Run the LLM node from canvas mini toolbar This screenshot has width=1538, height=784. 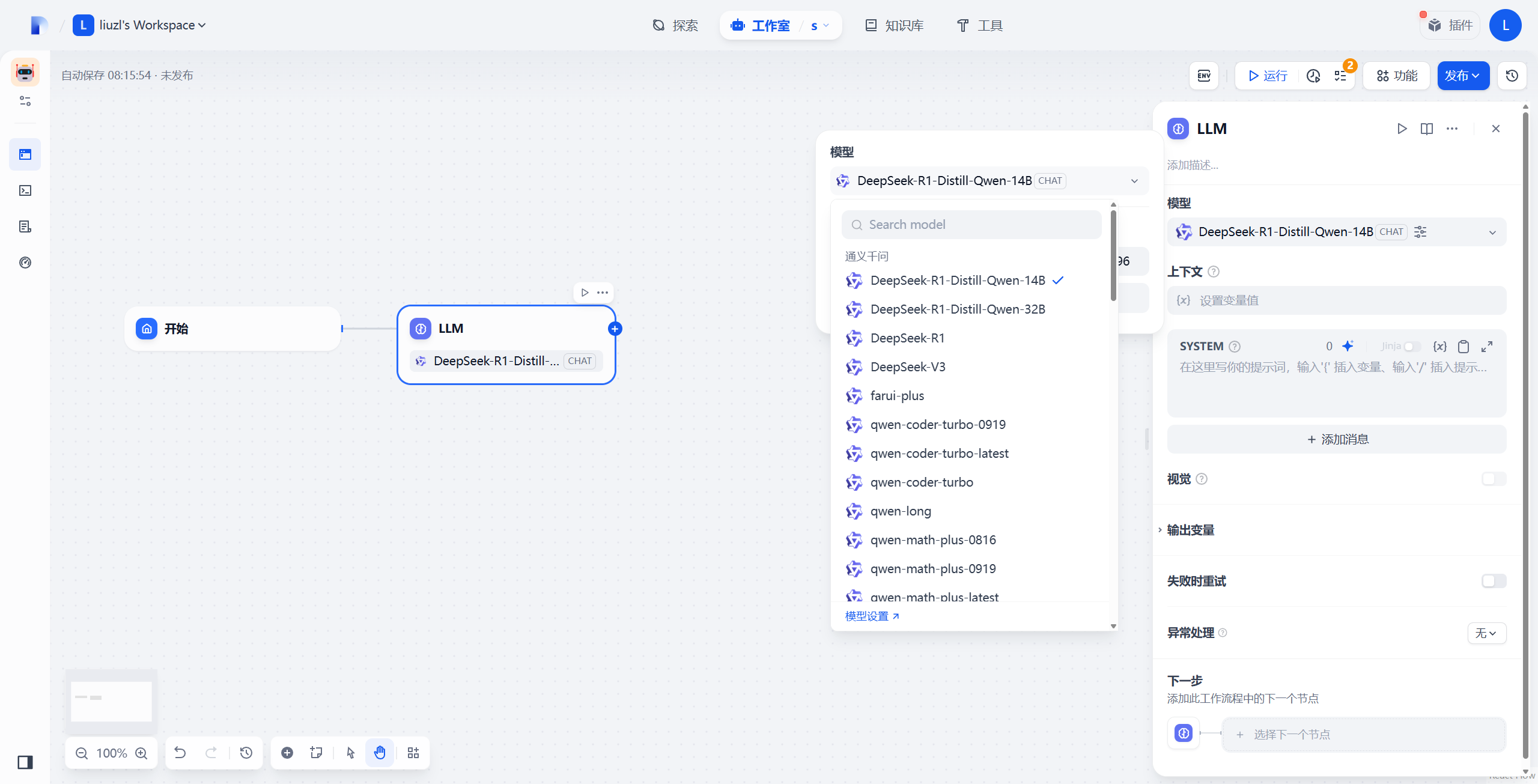tap(585, 293)
